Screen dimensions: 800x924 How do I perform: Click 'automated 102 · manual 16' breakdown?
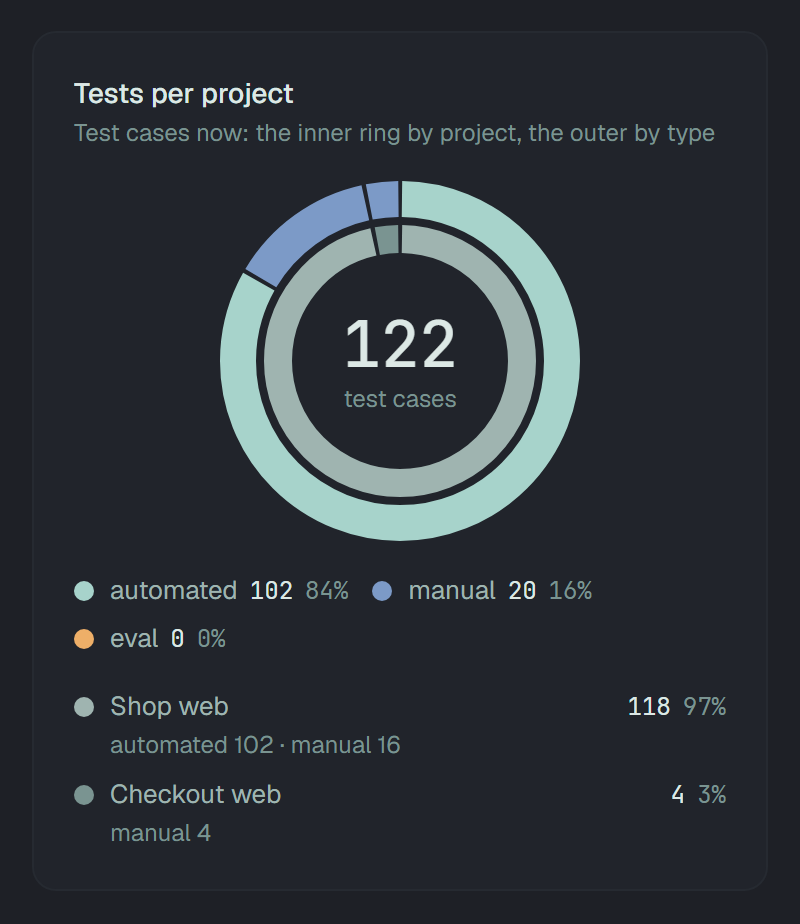pos(255,745)
